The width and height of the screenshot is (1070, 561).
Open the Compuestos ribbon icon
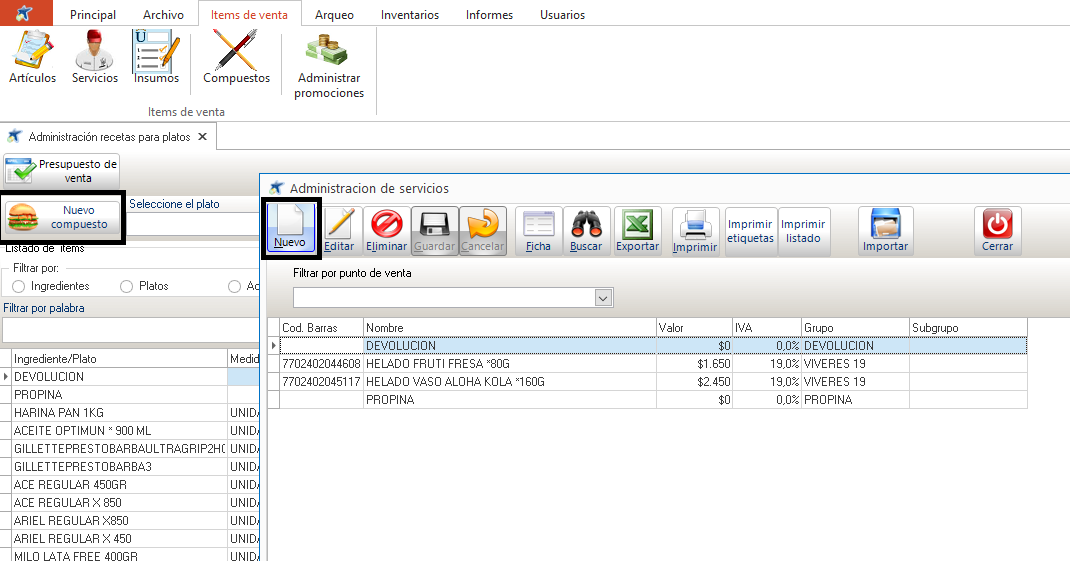click(x=236, y=57)
